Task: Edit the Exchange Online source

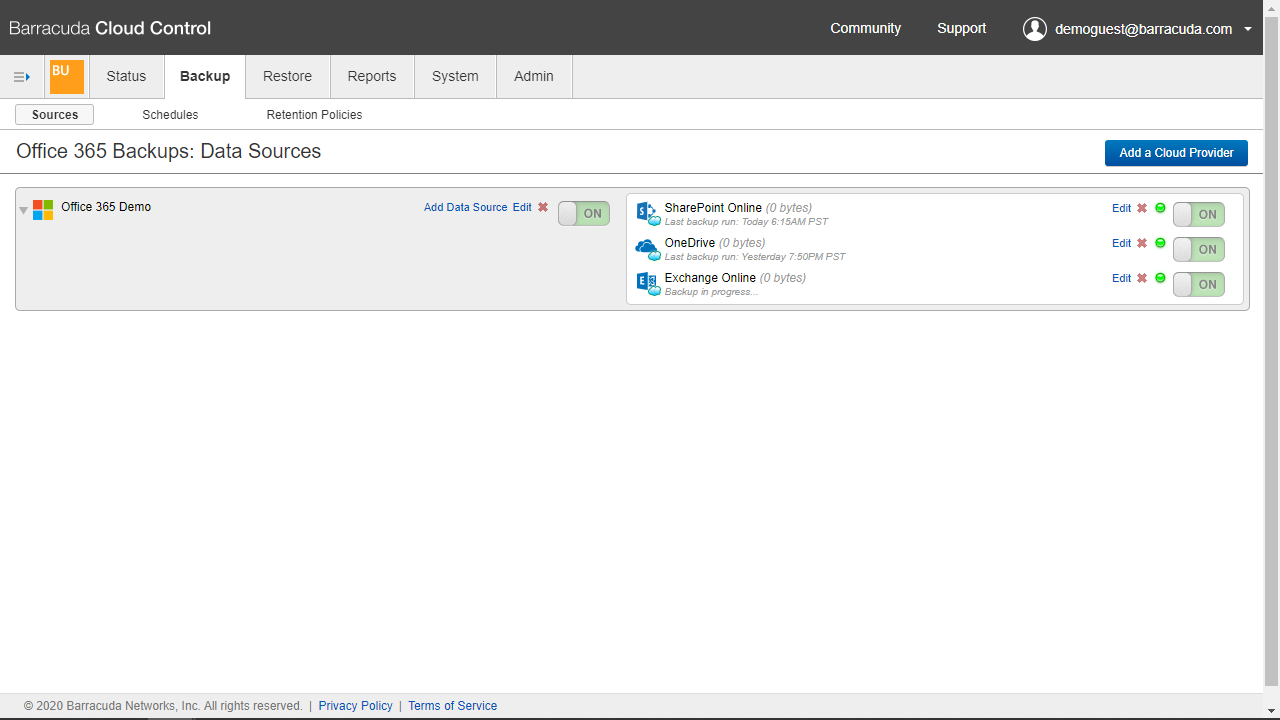Action: pyautogui.click(x=1121, y=278)
